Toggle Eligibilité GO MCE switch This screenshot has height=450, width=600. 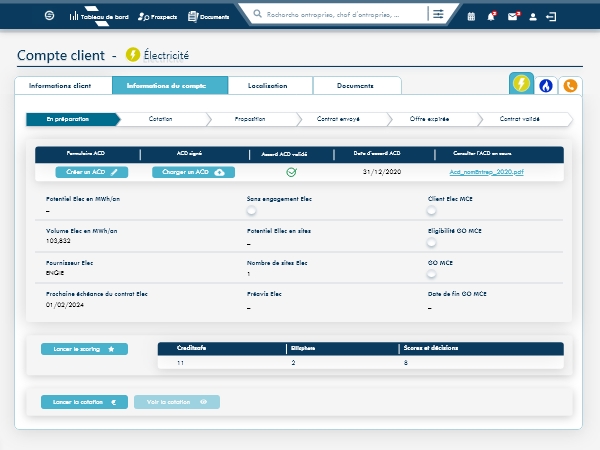pos(431,242)
